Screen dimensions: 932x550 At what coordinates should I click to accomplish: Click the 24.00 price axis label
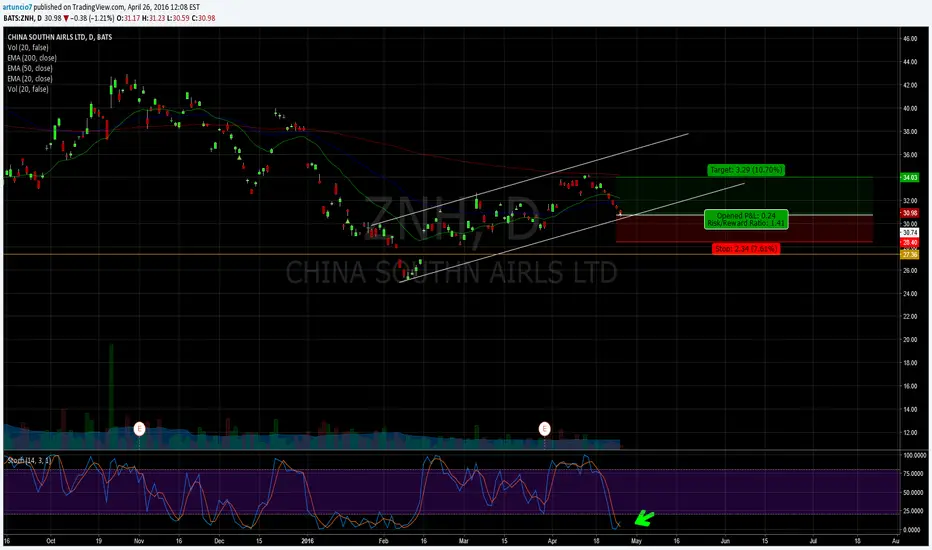point(909,294)
